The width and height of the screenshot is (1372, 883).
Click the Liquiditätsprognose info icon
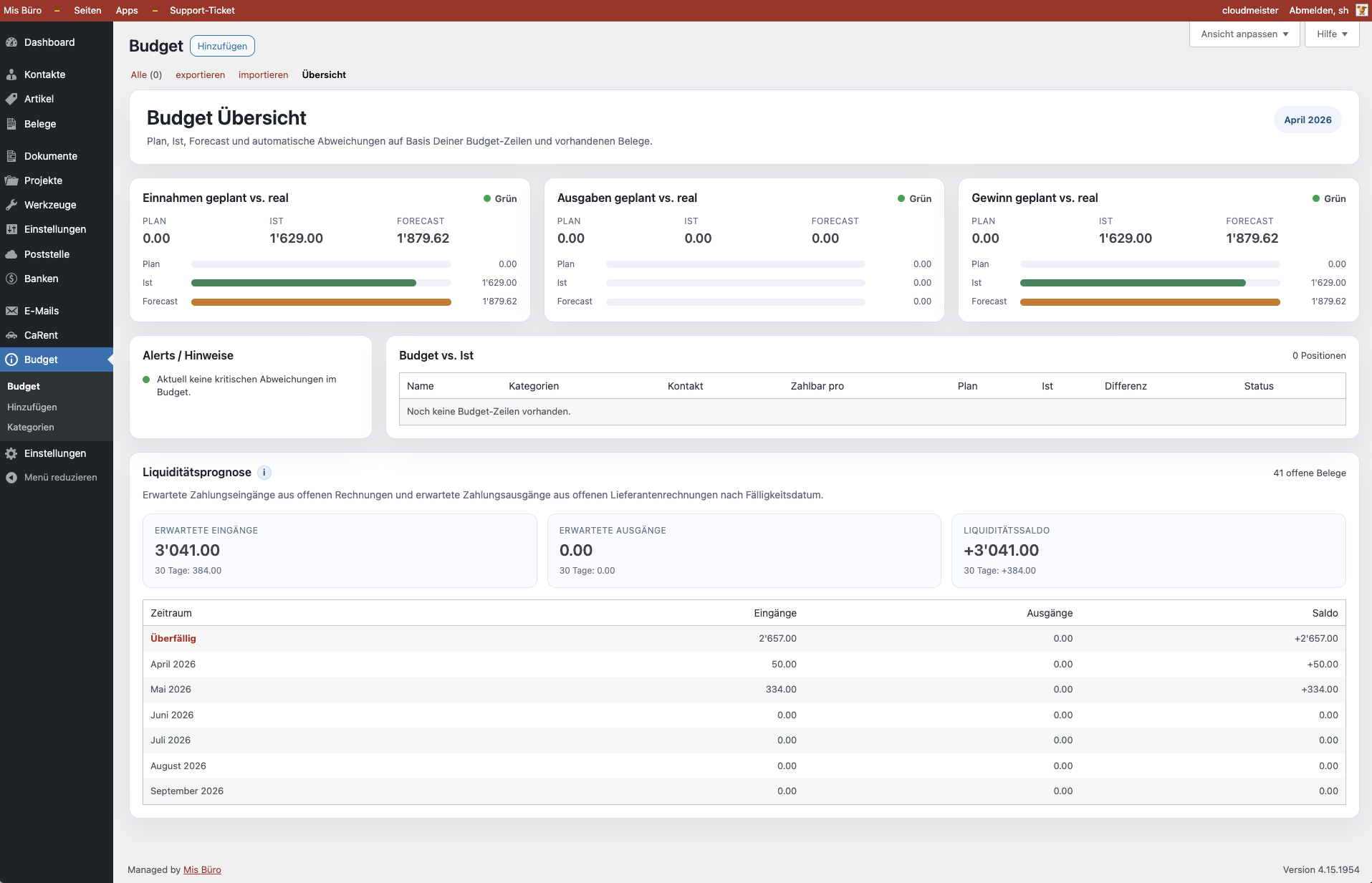(x=264, y=473)
